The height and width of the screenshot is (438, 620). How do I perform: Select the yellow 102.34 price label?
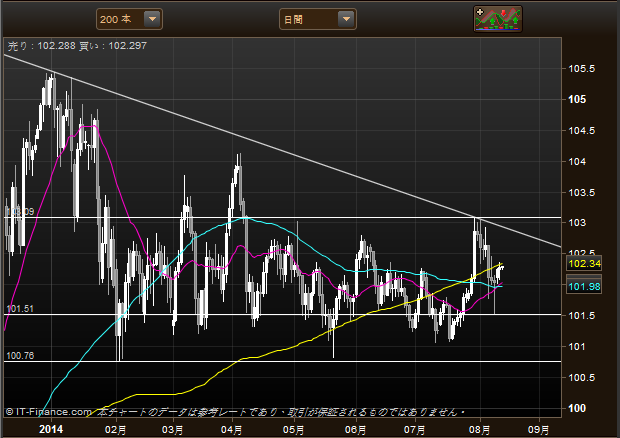(x=584, y=263)
